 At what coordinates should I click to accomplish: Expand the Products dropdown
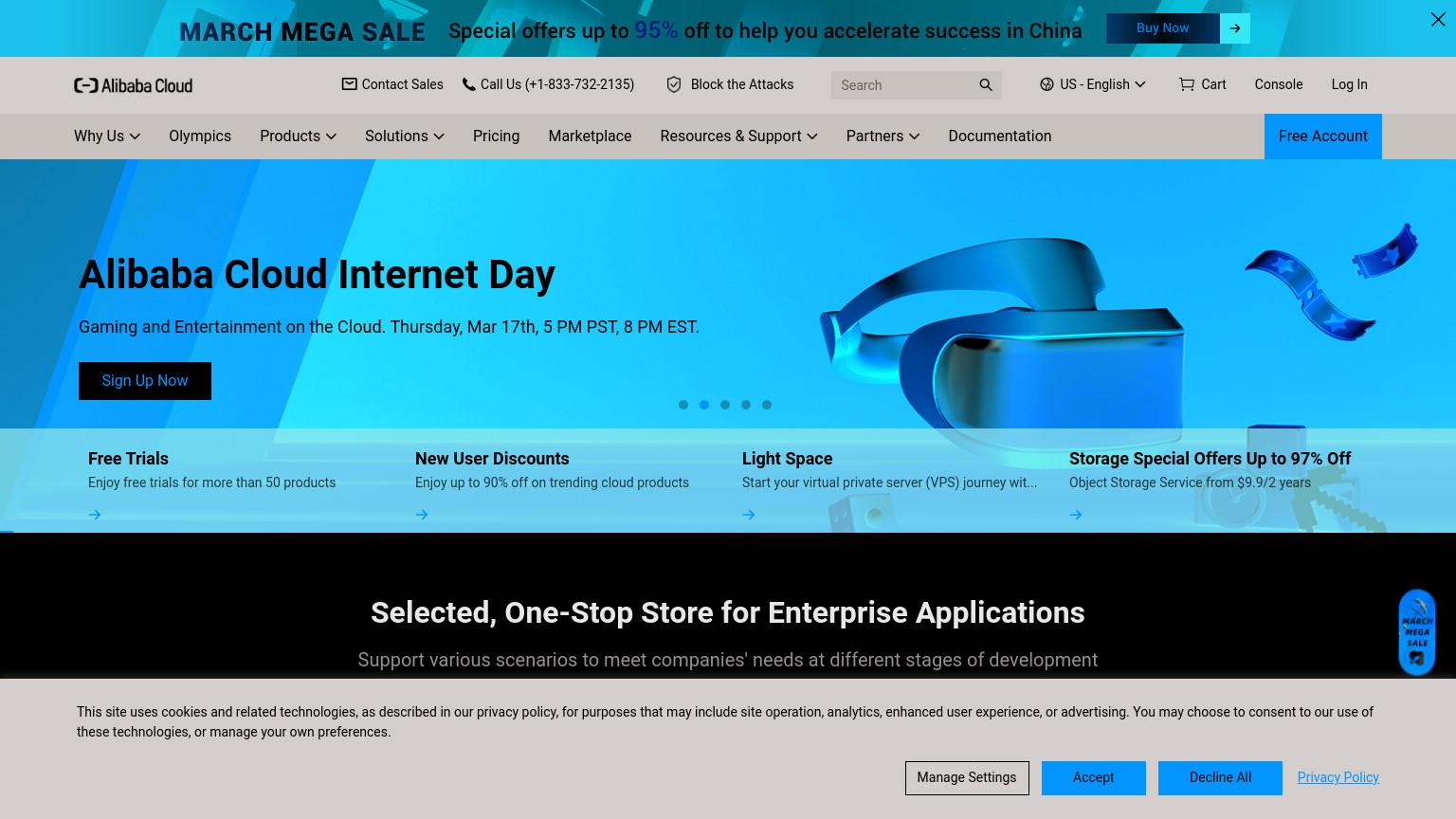pyautogui.click(x=298, y=136)
